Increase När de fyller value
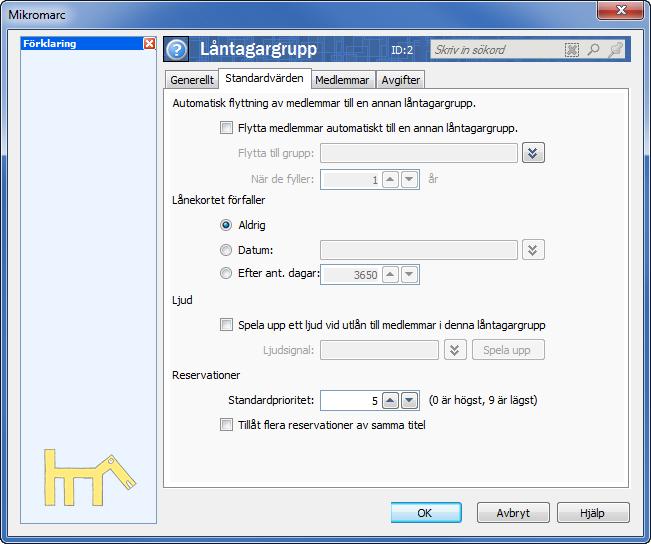This screenshot has height=544, width=651. pyautogui.click(x=390, y=179)
